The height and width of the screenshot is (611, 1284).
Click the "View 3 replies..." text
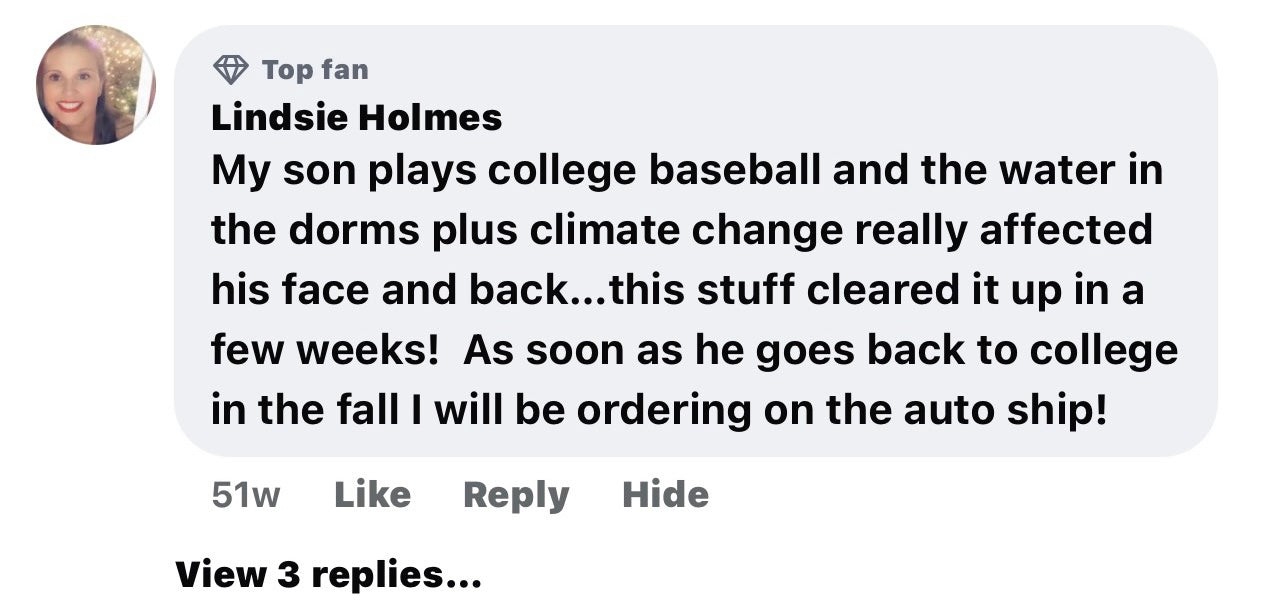coord(328,575)
